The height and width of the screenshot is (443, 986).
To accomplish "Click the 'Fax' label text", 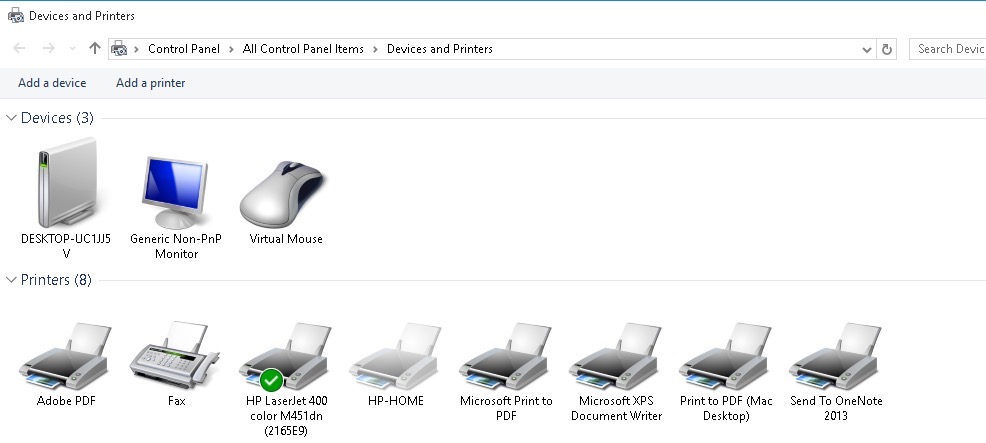I will click(177, 401).
